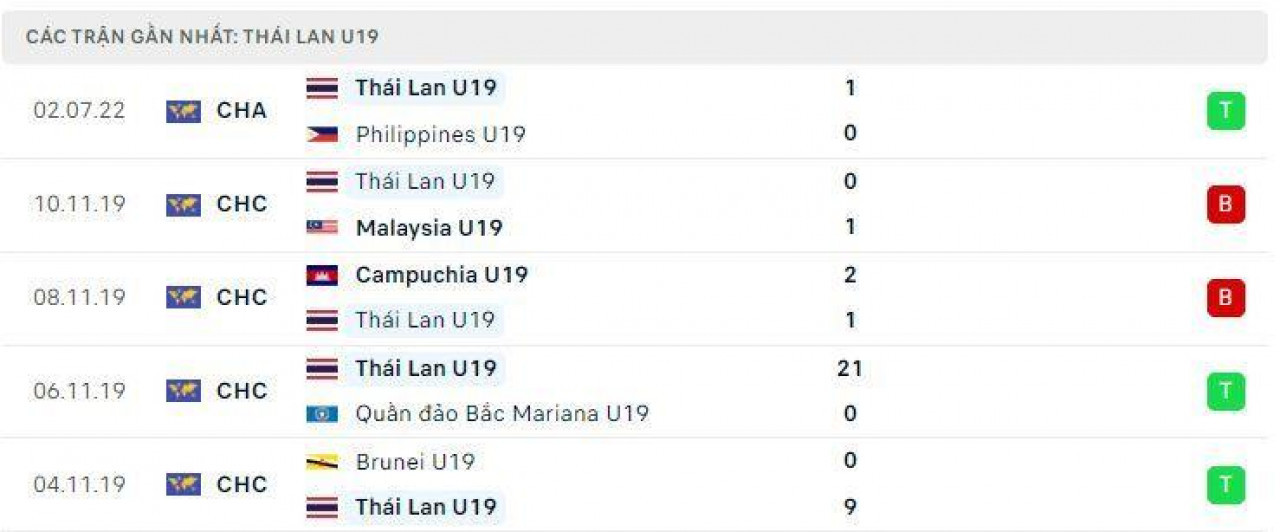
Task: Click the competition icon for 10.11.19 match
Action: click(x=183, y=205)
